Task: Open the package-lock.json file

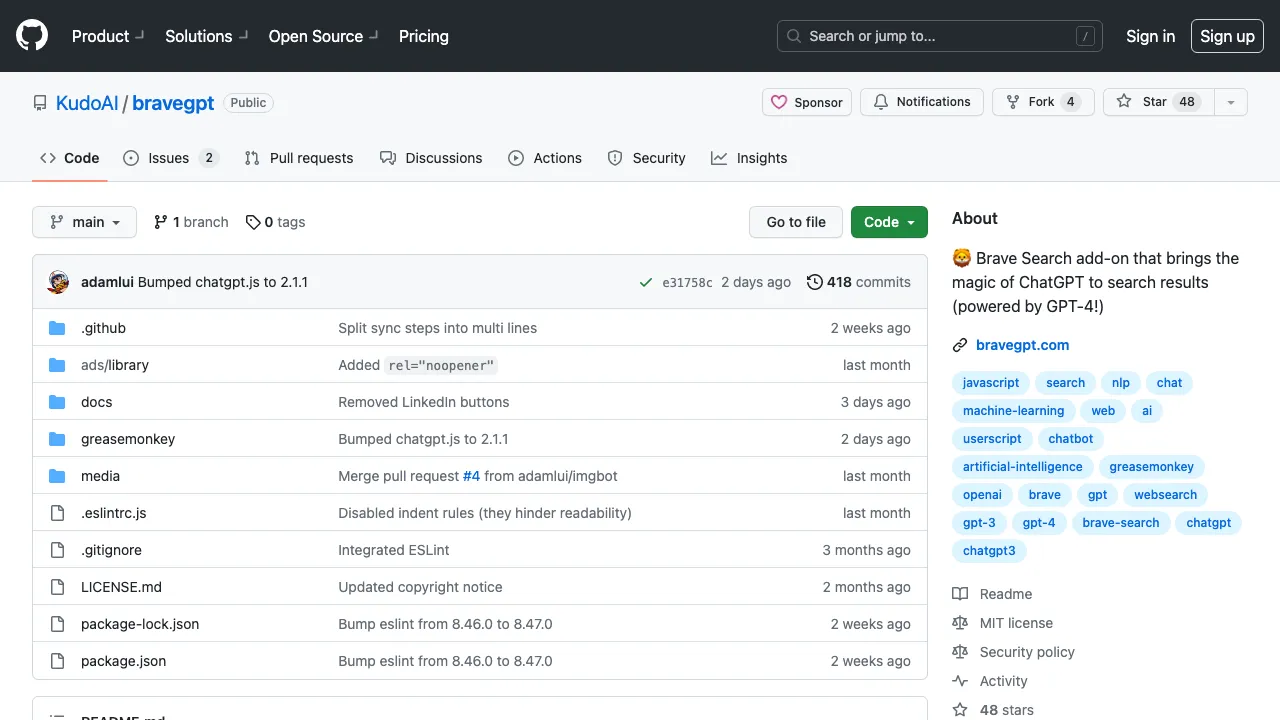Action: tap(140, 624)
